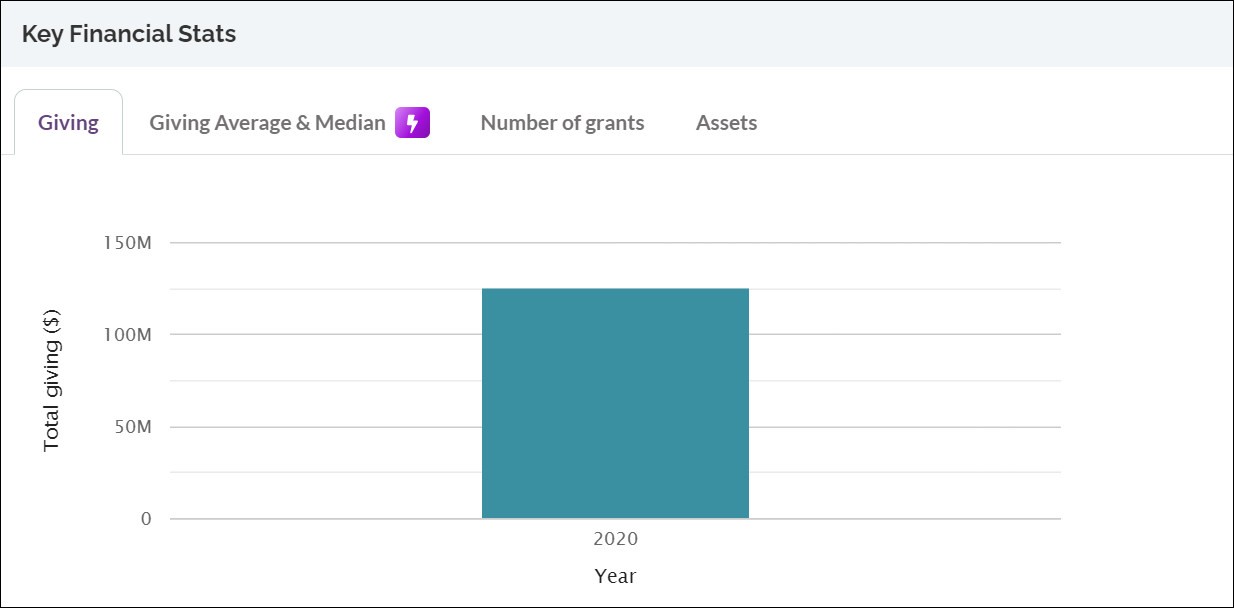This screenshot has height=608, width=1234.
Task: Click the lightning icon next to Giving Average & Median
Action: click(411, 122)
